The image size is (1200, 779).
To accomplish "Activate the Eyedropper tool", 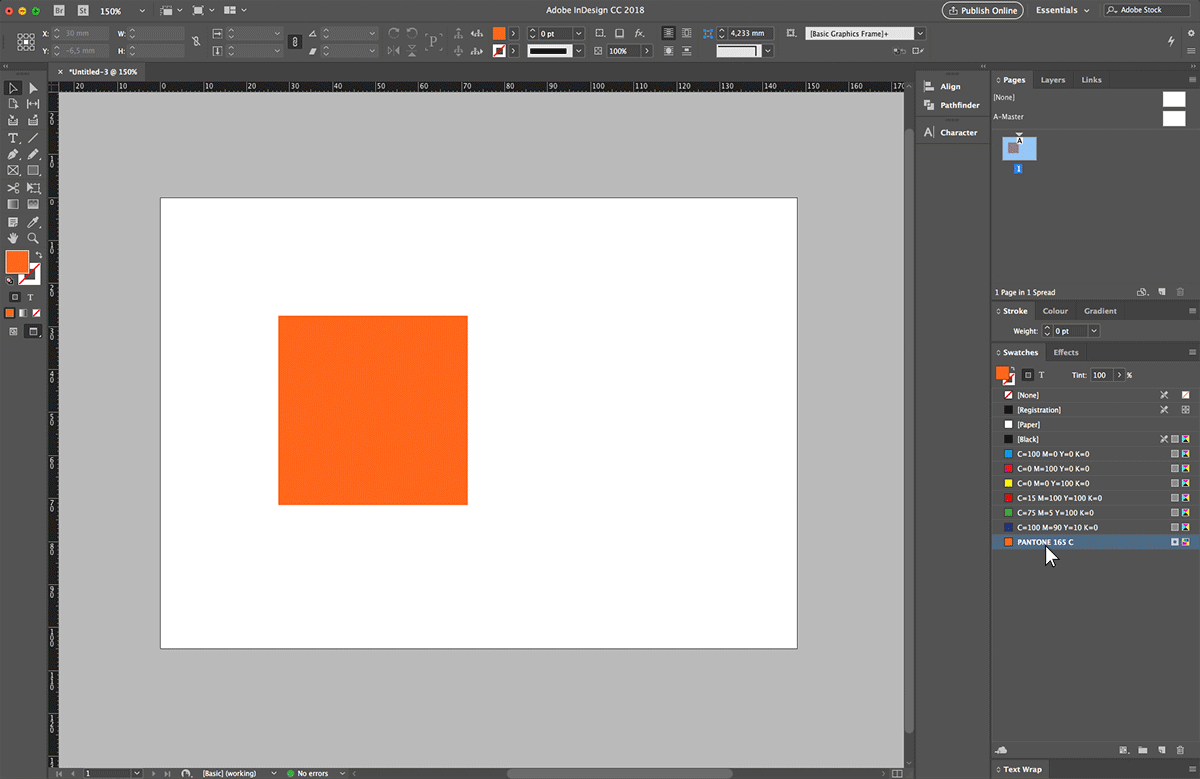I will 33,221.
